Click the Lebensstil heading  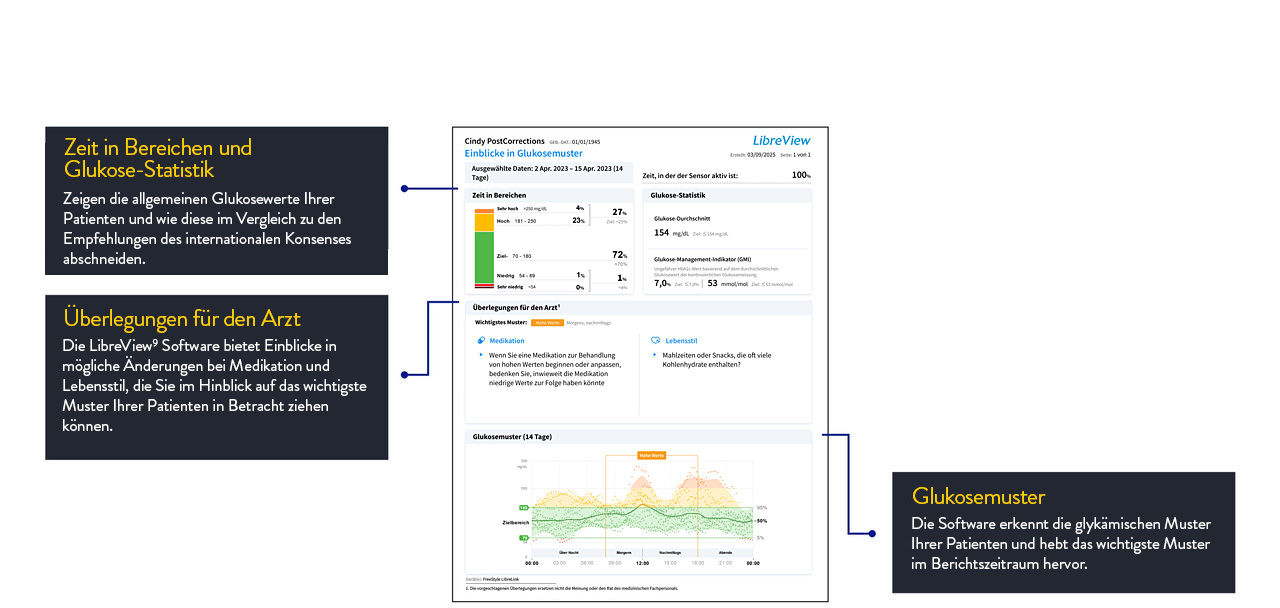[x=681, y=341]
